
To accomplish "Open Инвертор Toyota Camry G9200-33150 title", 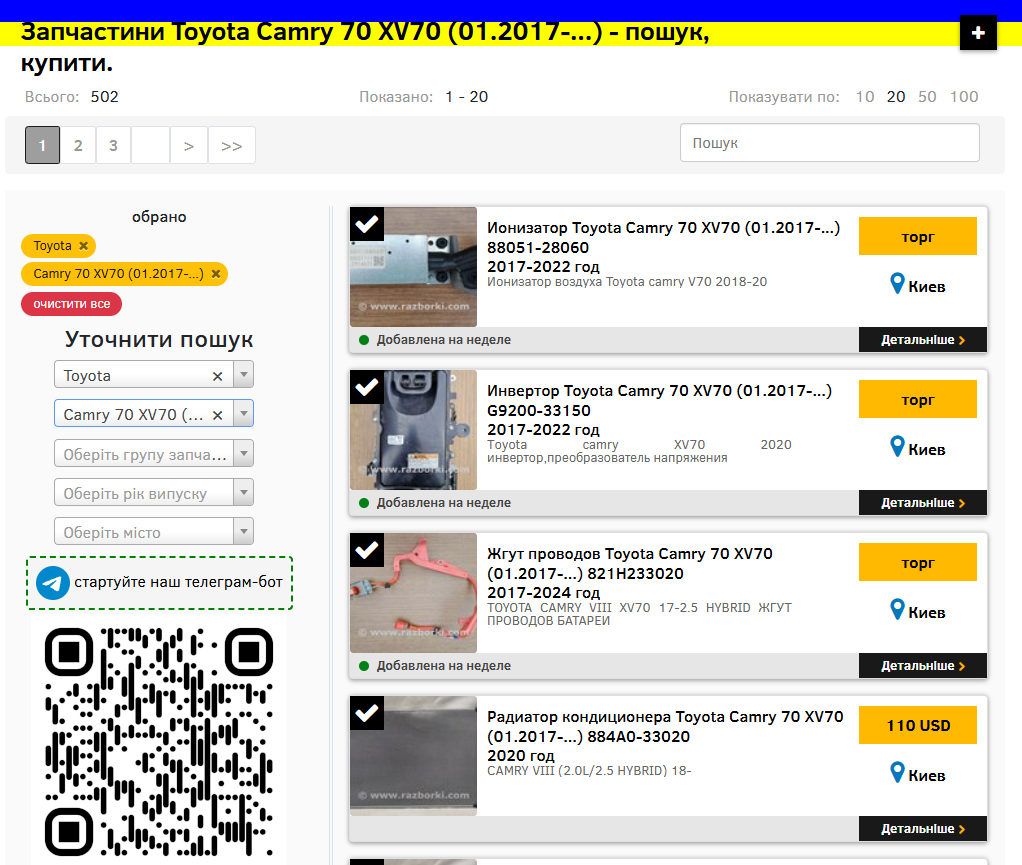I will coord(660,400).
